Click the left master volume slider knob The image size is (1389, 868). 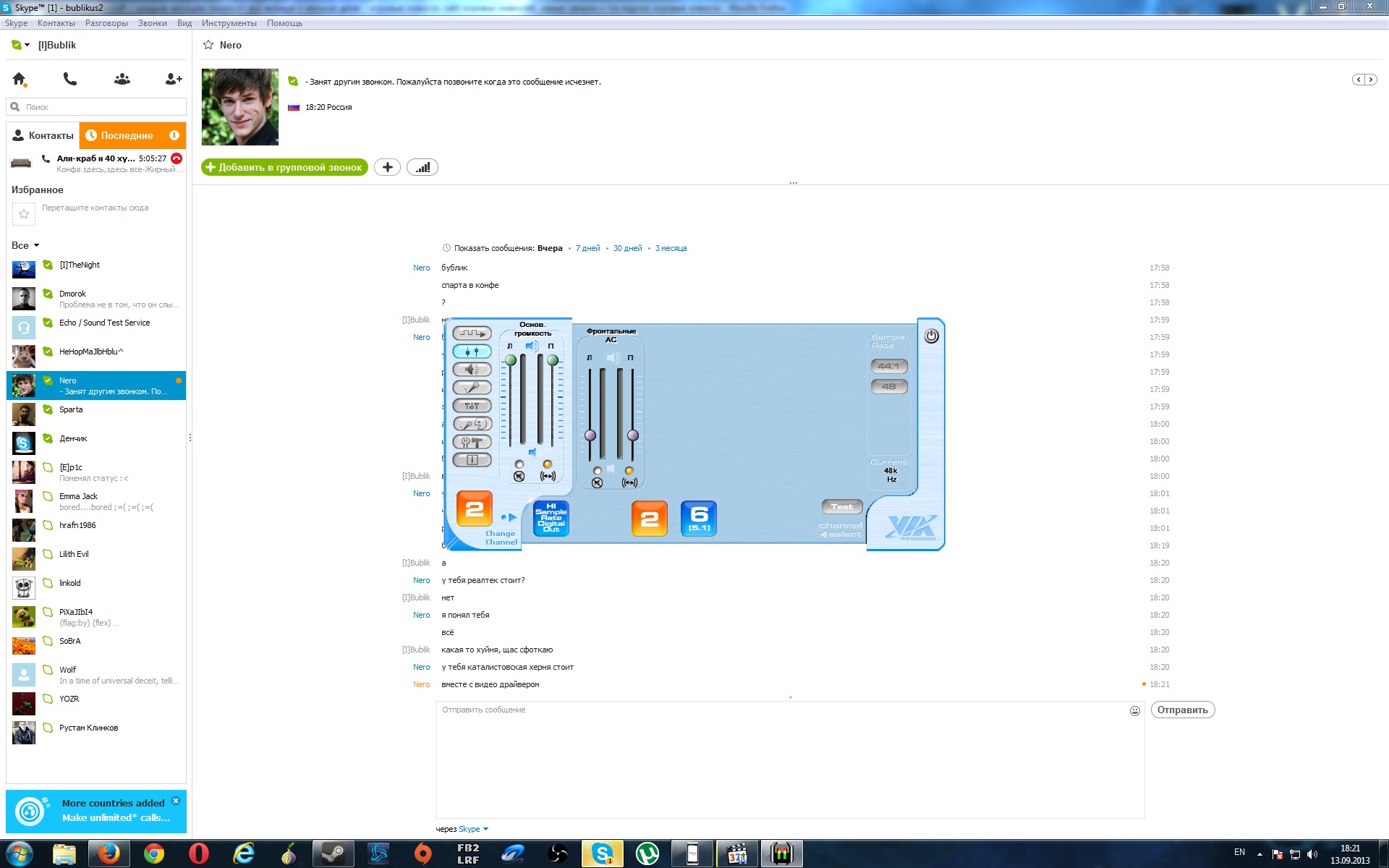(511, 360)
